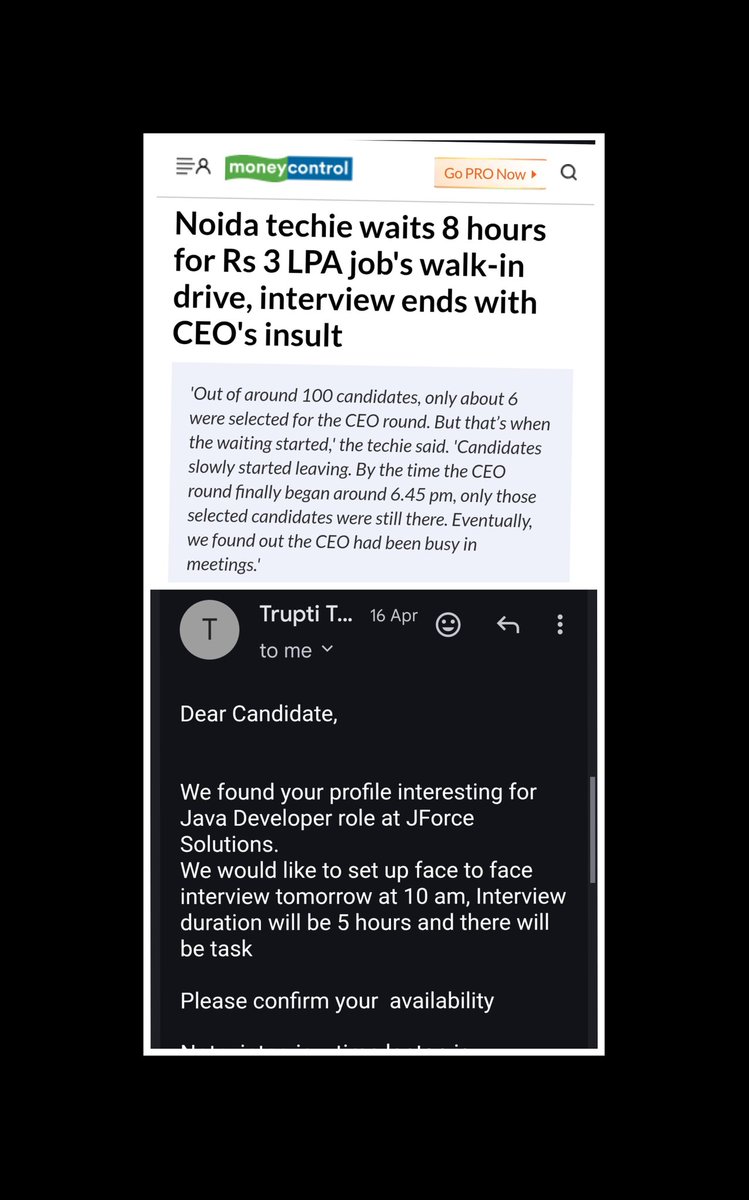
Task: Open sender name Trupti T...
Action: pos(306,614)
